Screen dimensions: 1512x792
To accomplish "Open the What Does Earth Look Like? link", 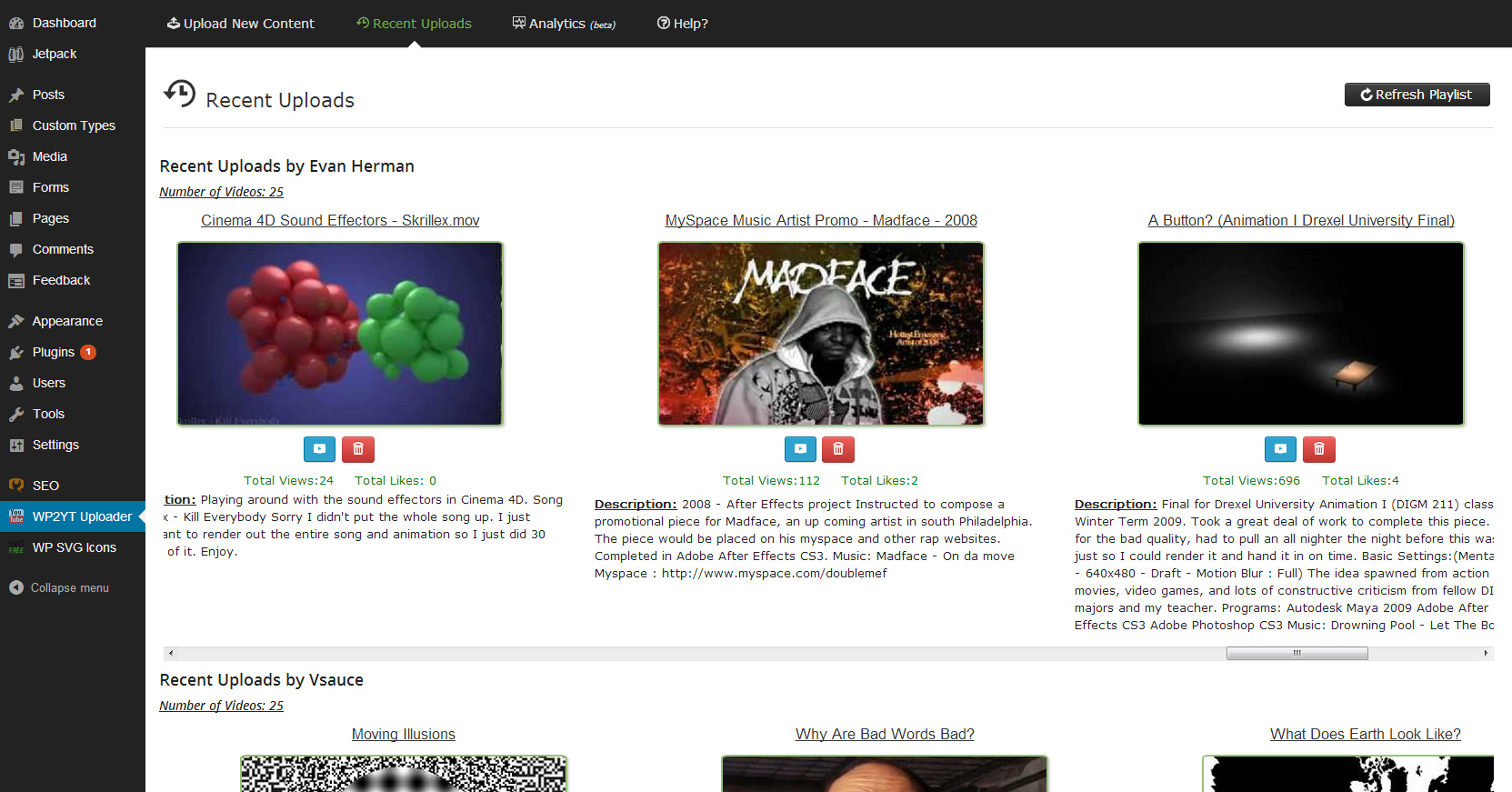I will 1366,734.
